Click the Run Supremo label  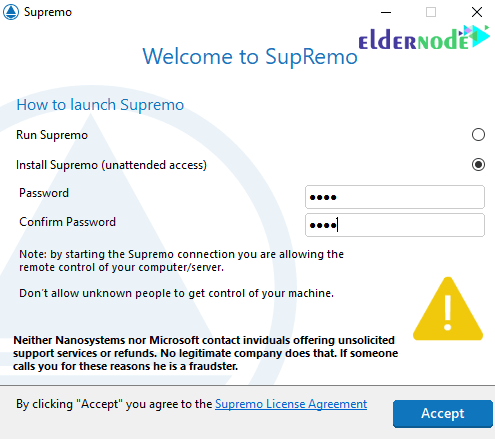[52, 135]
